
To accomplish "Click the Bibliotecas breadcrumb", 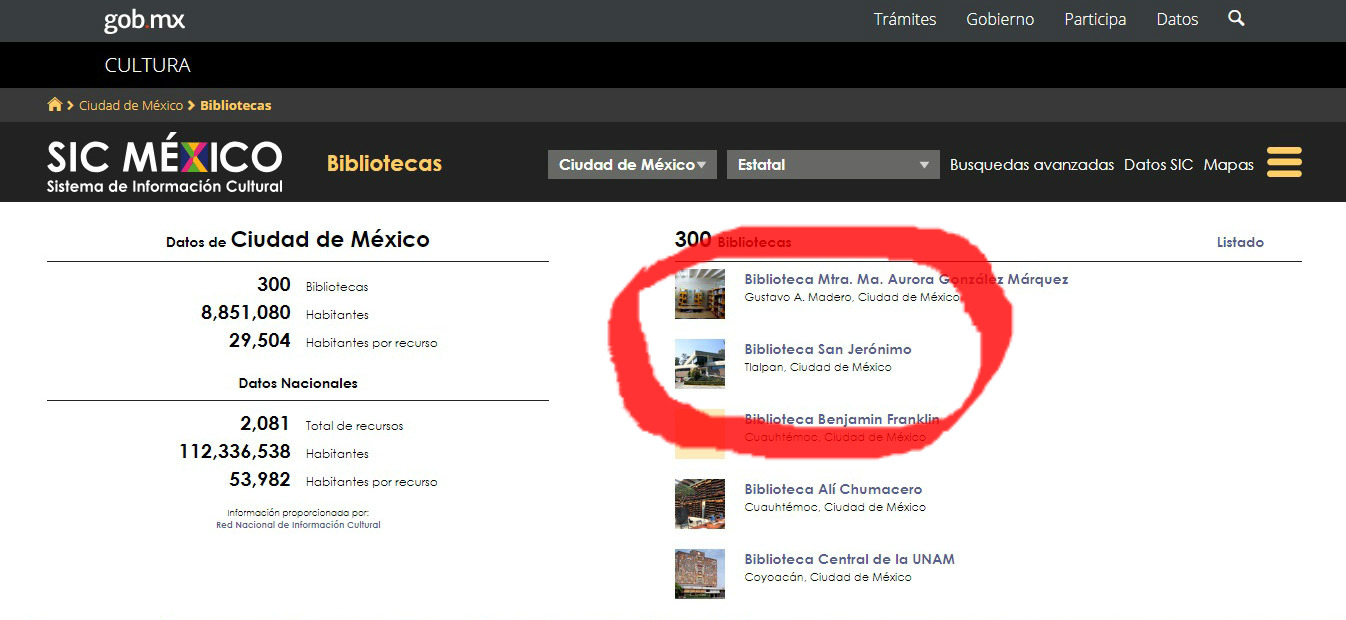I will click(236, 105).
